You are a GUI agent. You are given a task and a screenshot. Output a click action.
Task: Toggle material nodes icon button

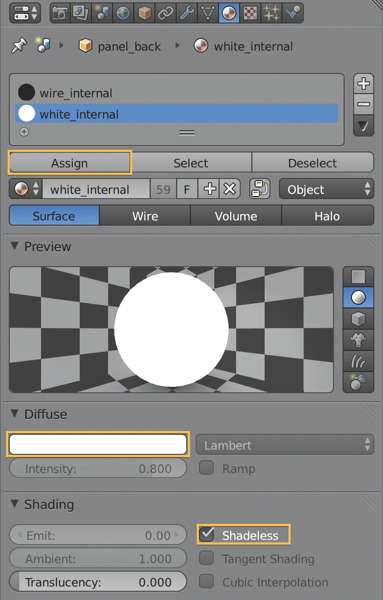pyautogui.click(x=260, y=189)
